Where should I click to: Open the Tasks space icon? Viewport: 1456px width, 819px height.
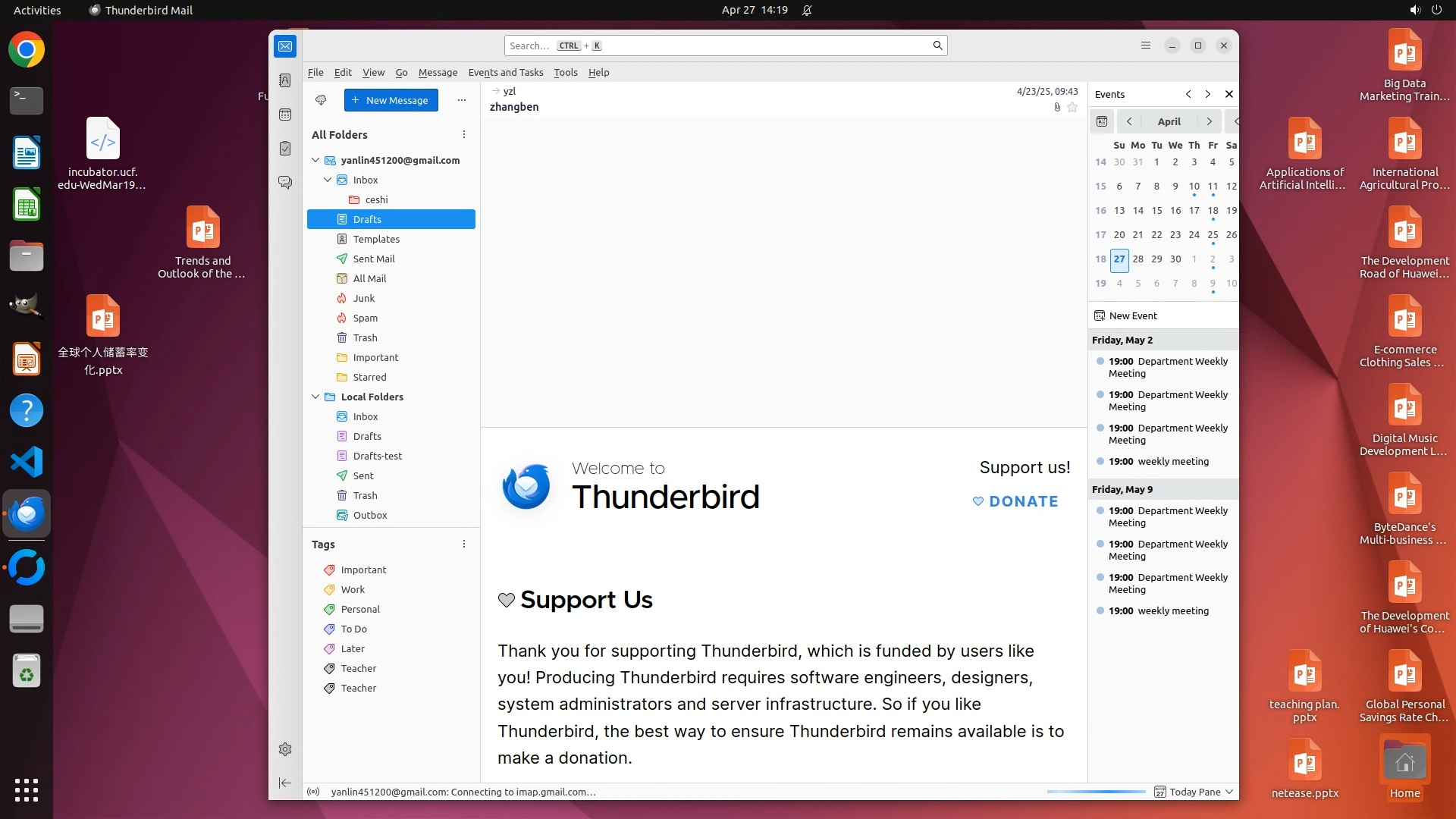pos(285,149)
